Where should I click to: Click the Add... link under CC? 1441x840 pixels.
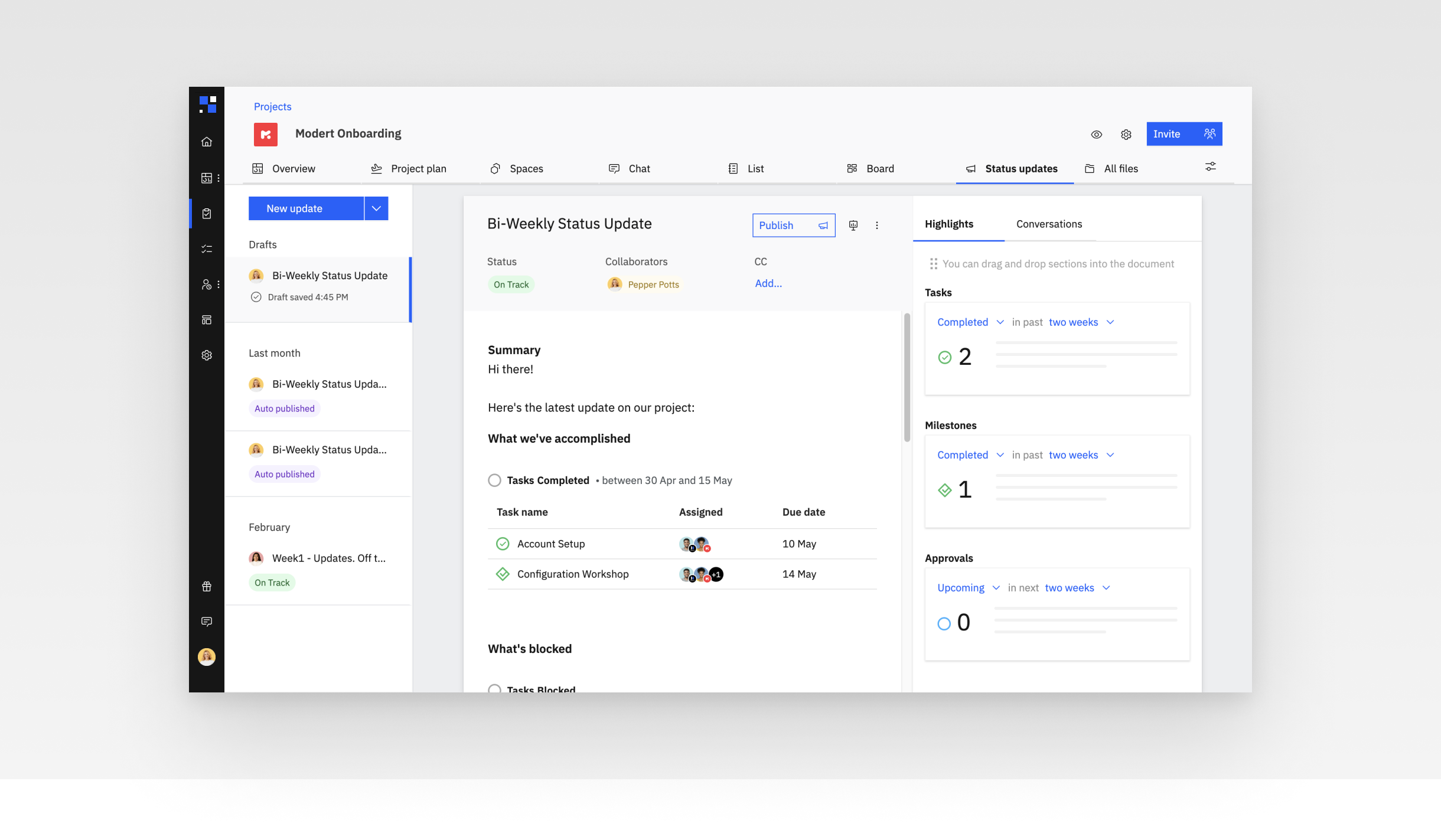point(768,283)
